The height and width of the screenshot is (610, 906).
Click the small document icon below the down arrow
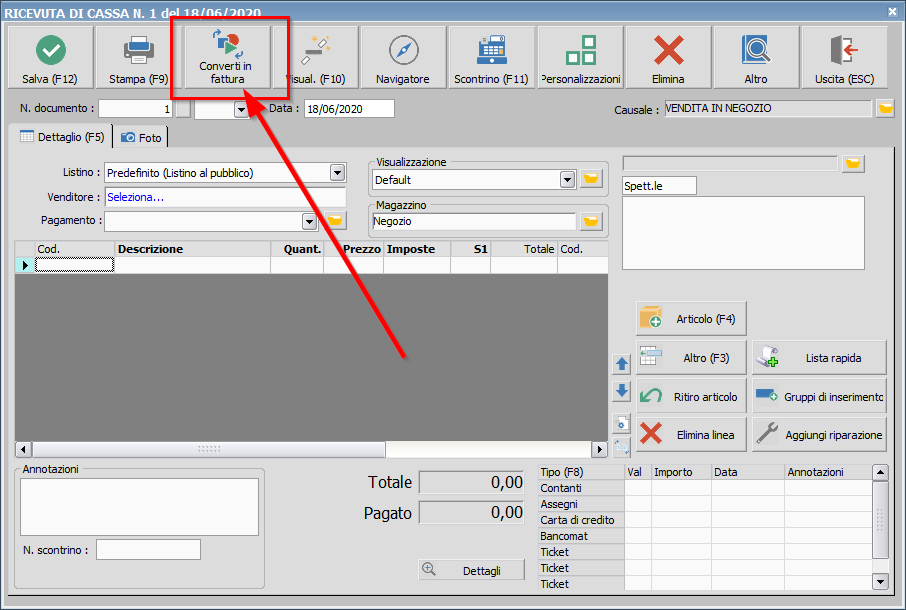622,423
